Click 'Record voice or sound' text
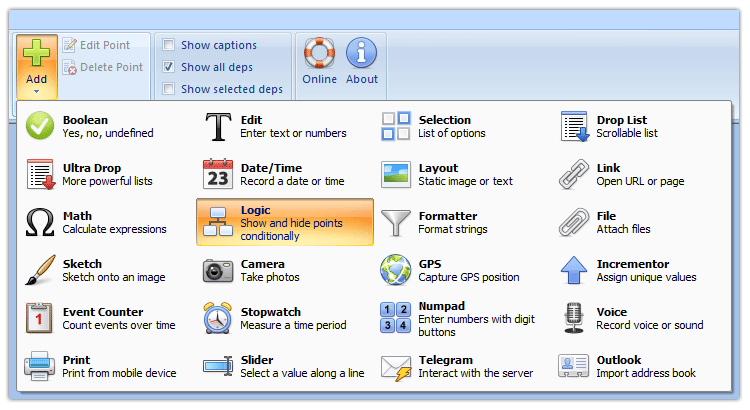 (x=650, y=325)
